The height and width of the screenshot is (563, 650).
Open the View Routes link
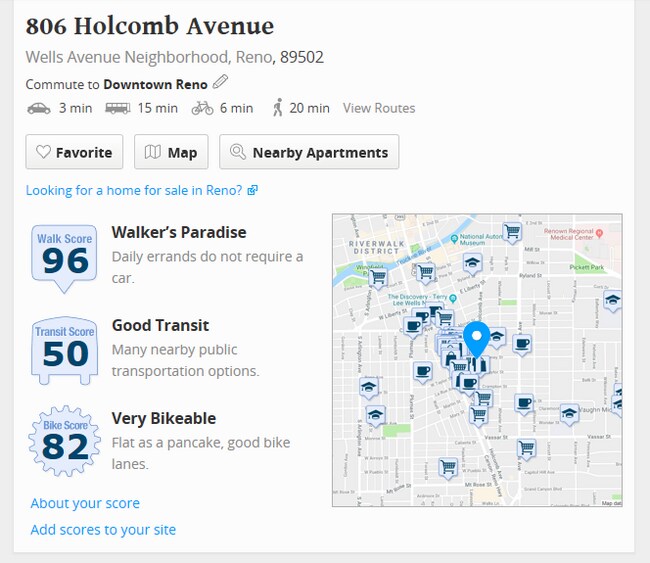[378, 108]
